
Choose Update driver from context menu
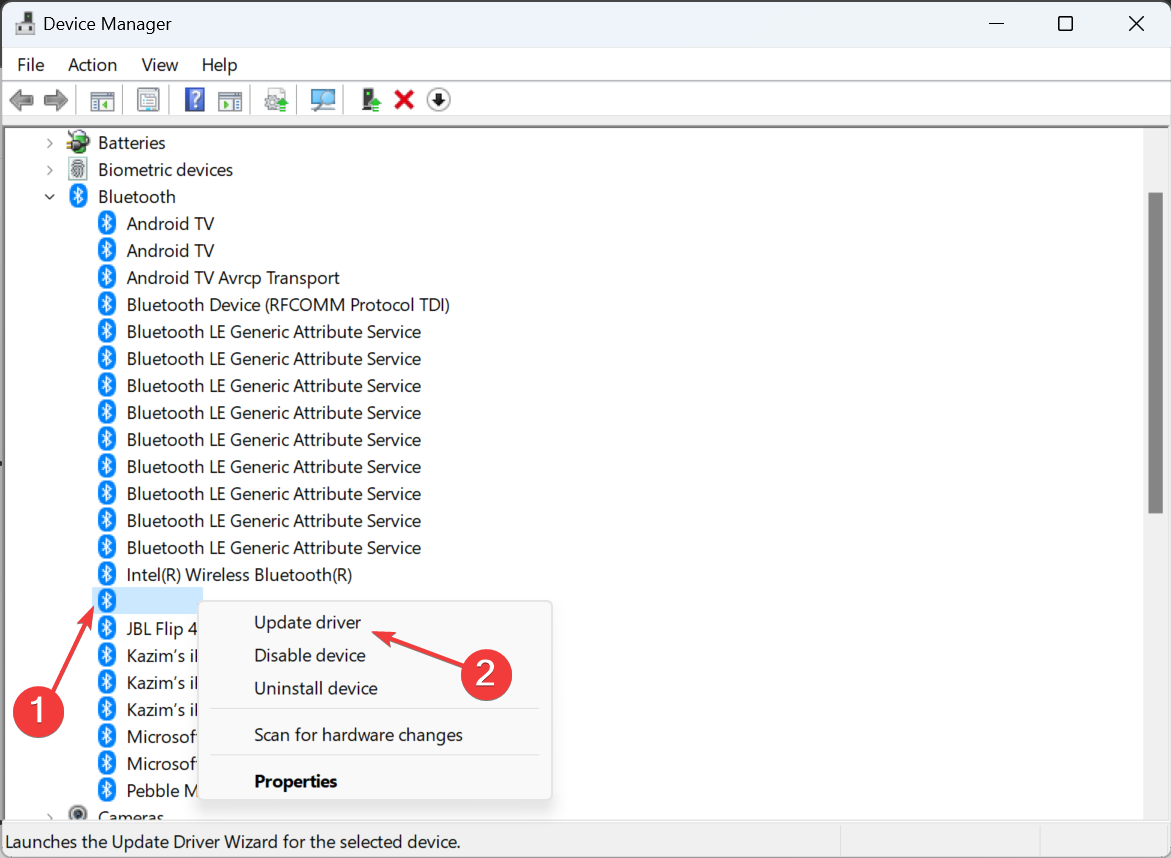[308, 622]
